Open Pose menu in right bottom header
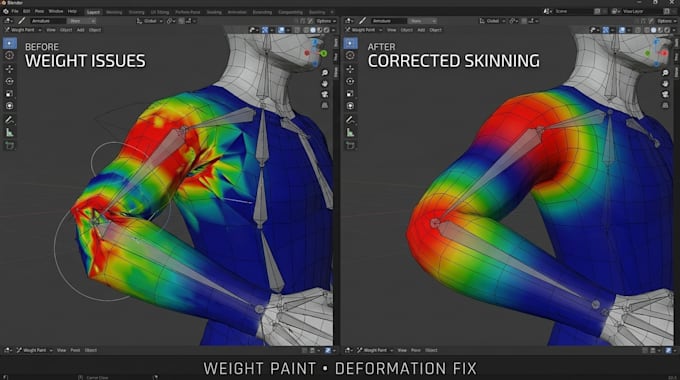The height and width of the screenshot is (380, 680). [x=416, y=350]
